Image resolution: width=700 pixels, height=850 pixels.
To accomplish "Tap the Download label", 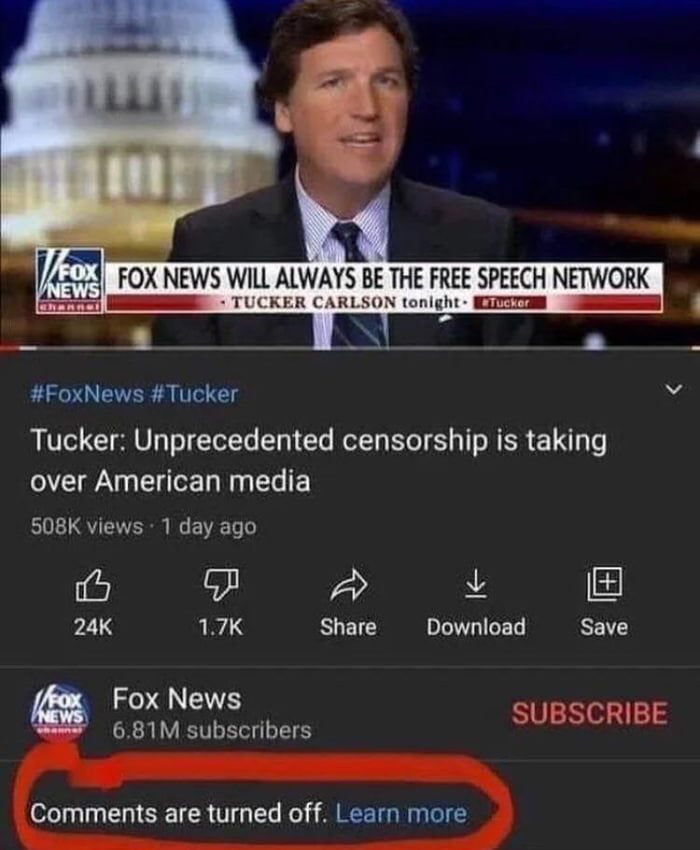I will pos(476,627).
